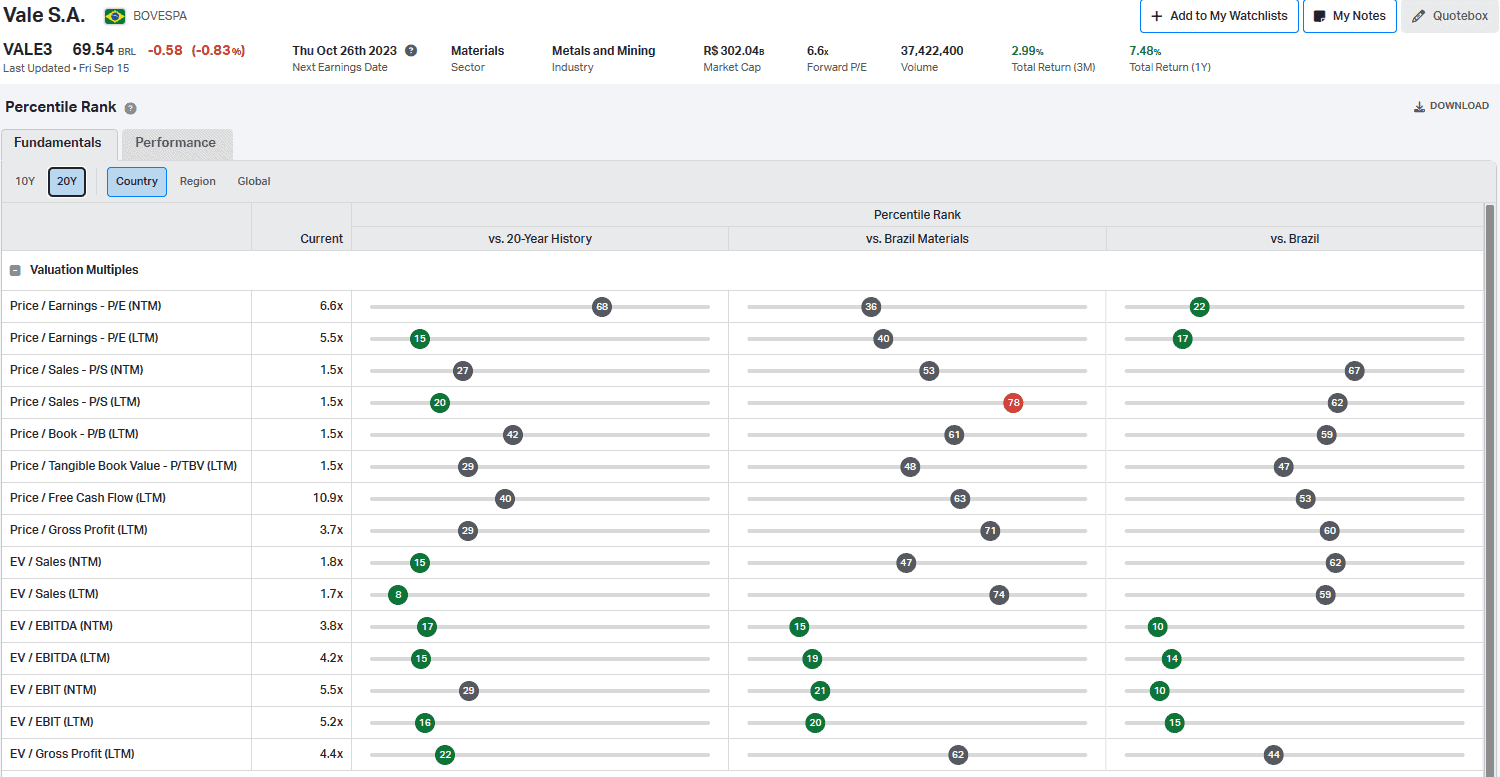Select the Global comparison scope
The height and width of the screenshot is (777, 1500).
coord(254,181)
